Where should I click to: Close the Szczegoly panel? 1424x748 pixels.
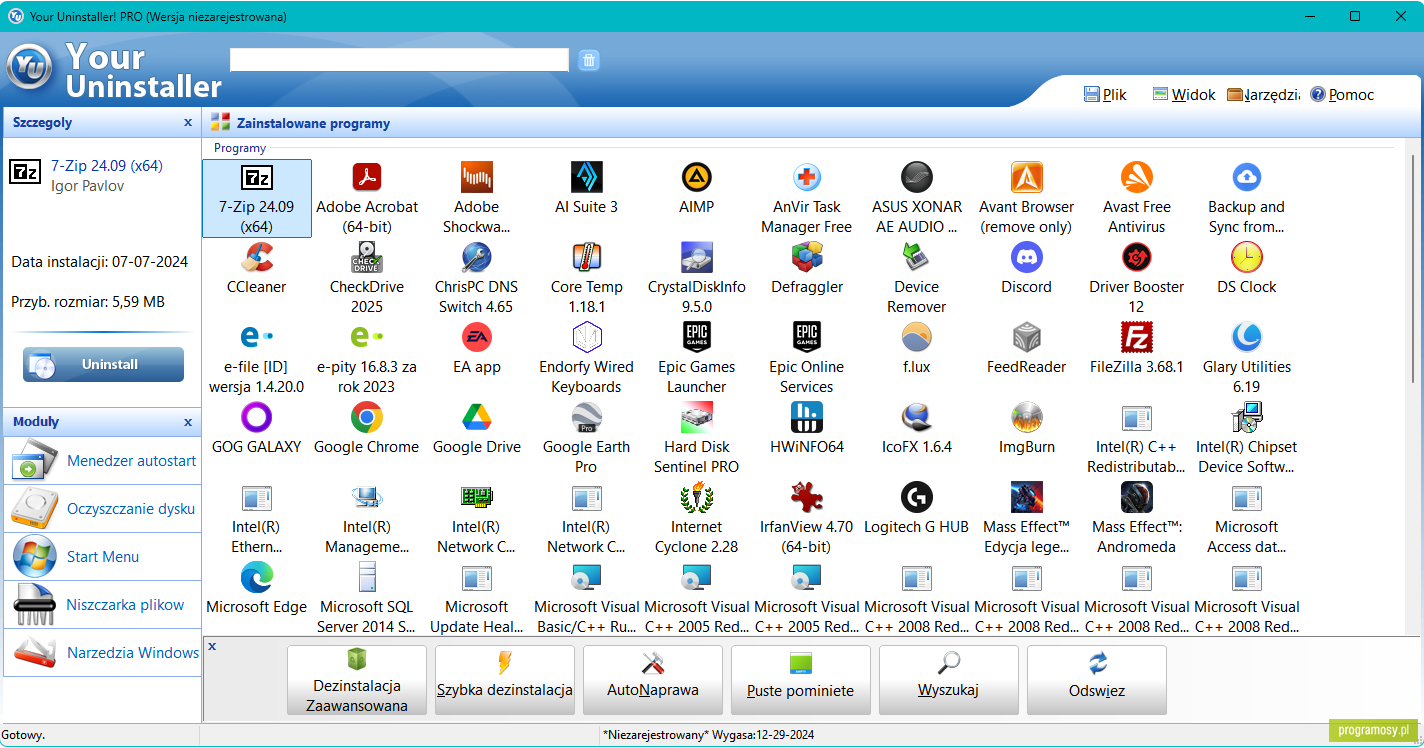coord(188,123)
